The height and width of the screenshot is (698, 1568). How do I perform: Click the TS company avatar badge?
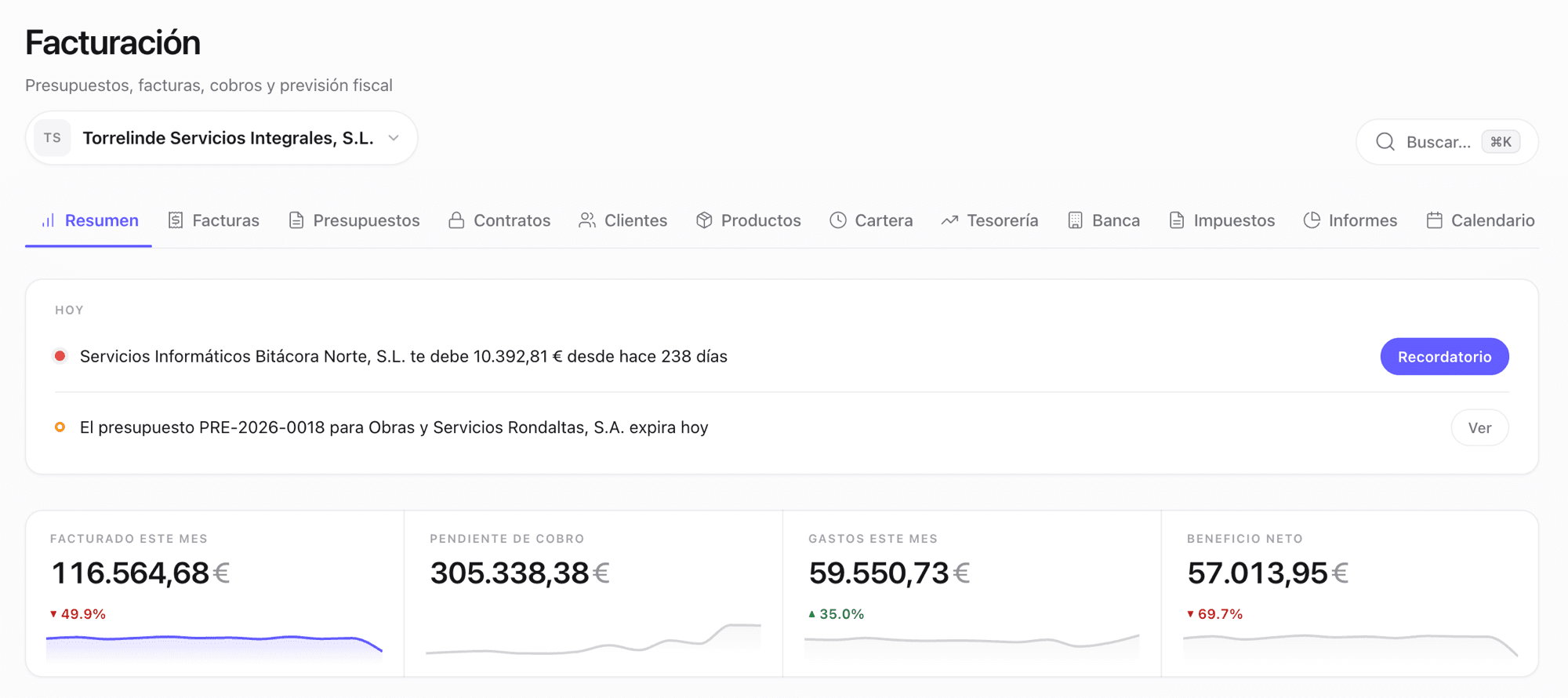(x=53, y=138)
